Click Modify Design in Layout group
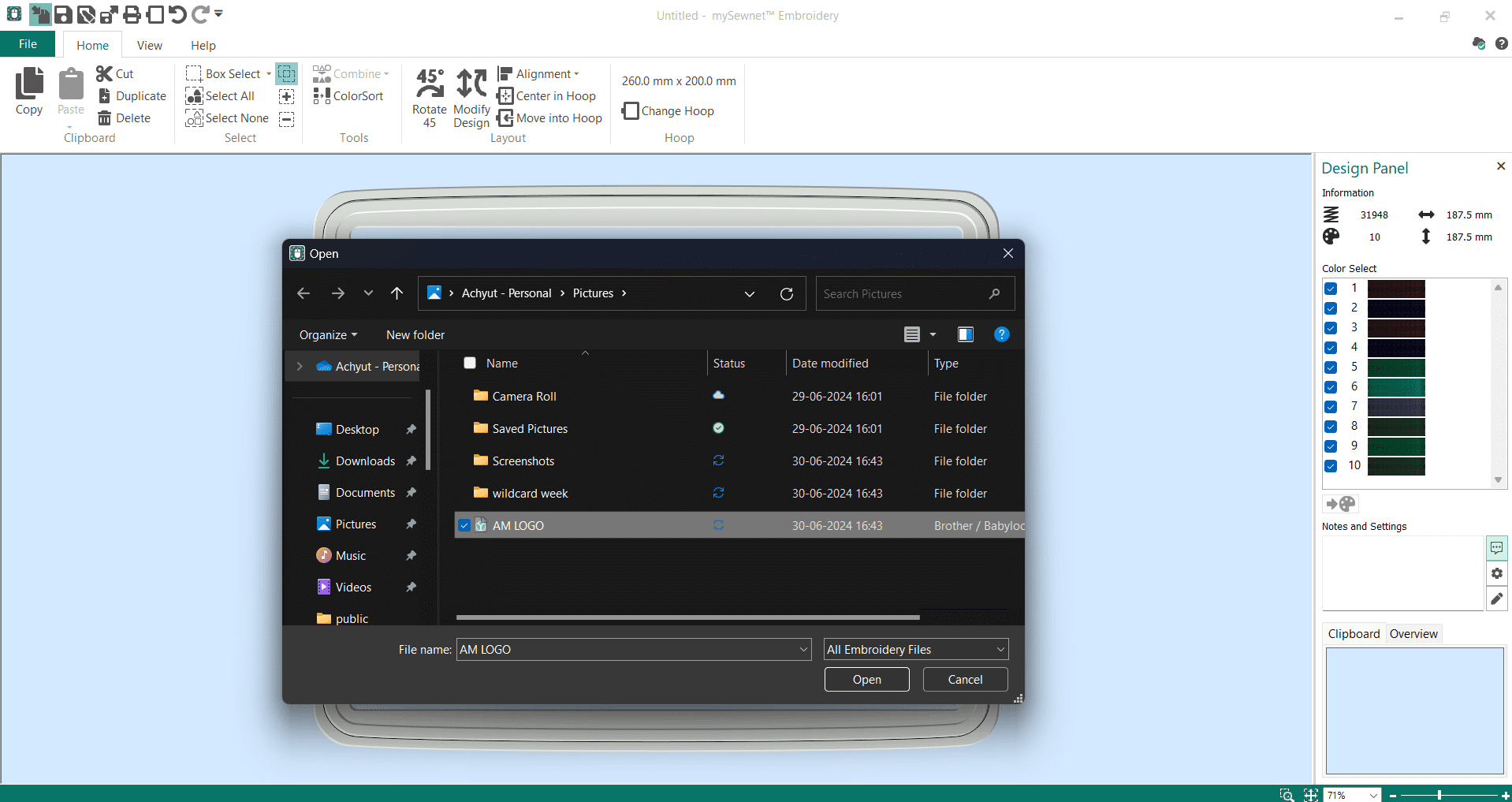This screenshot has height=802, width=1512. click(471, 98)
